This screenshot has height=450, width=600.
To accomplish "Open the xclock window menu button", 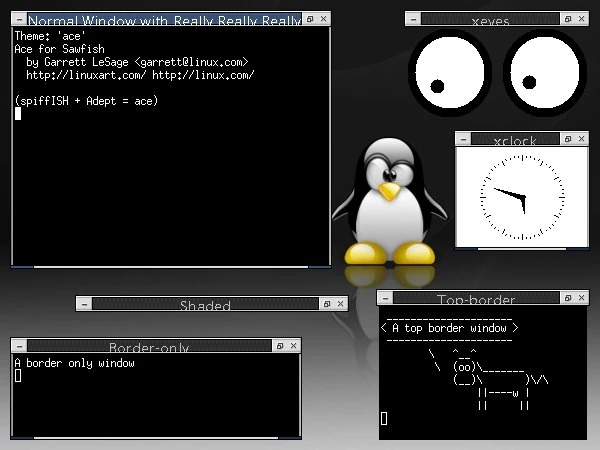I will coord(463,139).
